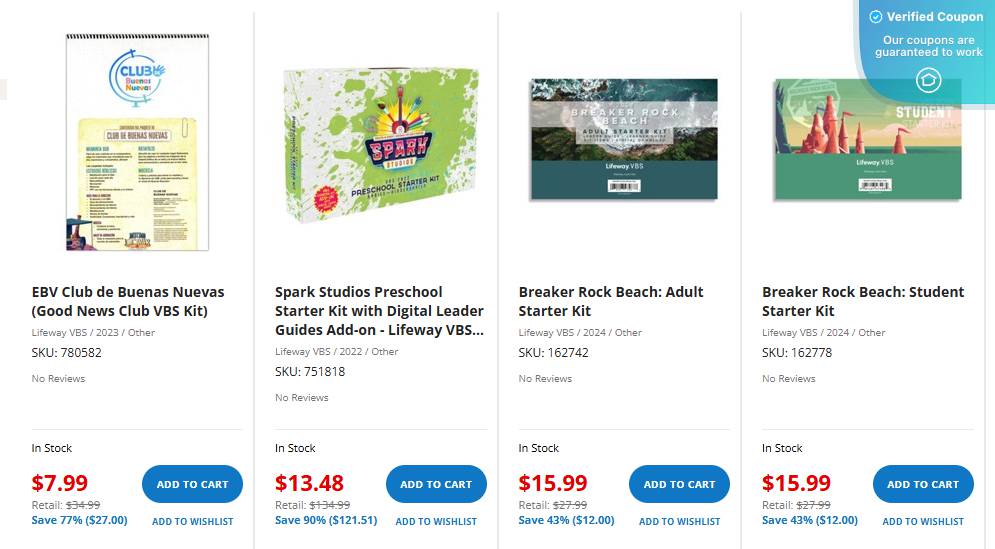Click the coupon badge circle icon
The width and height of the screenshot is (995, 549).
[x=929, y=81]
